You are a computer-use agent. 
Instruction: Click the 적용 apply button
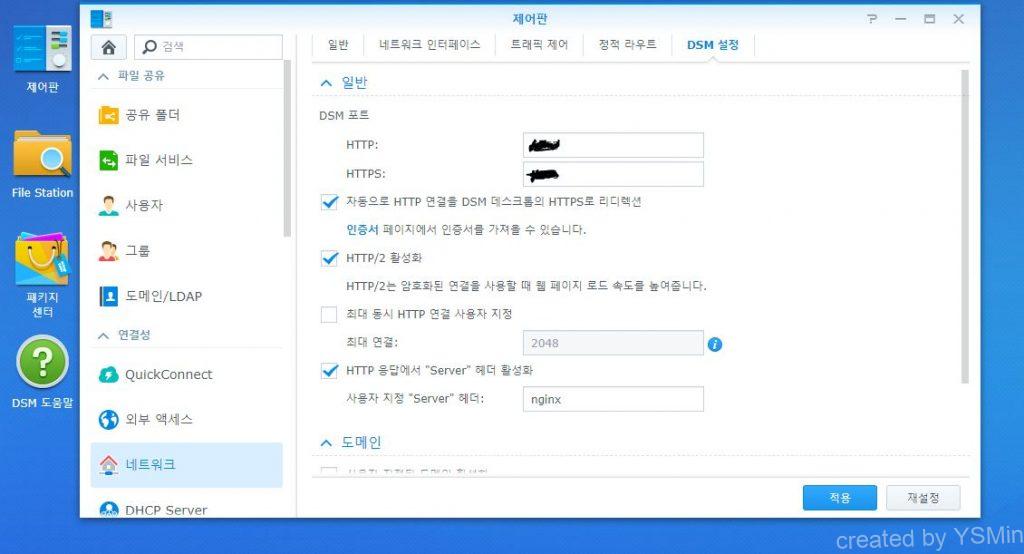tap(839, 498)
